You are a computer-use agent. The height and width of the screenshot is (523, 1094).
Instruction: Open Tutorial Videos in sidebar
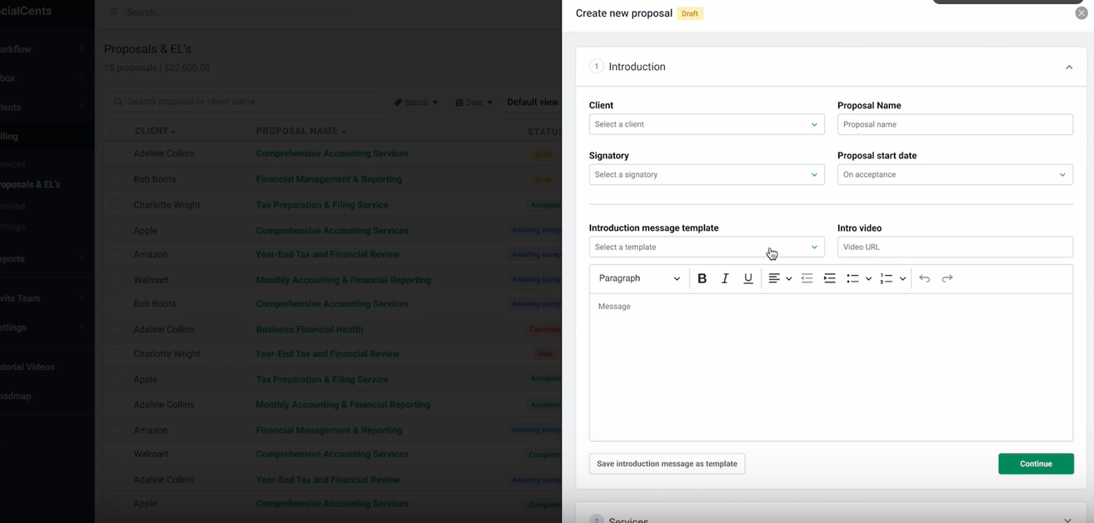click(28, 367)
